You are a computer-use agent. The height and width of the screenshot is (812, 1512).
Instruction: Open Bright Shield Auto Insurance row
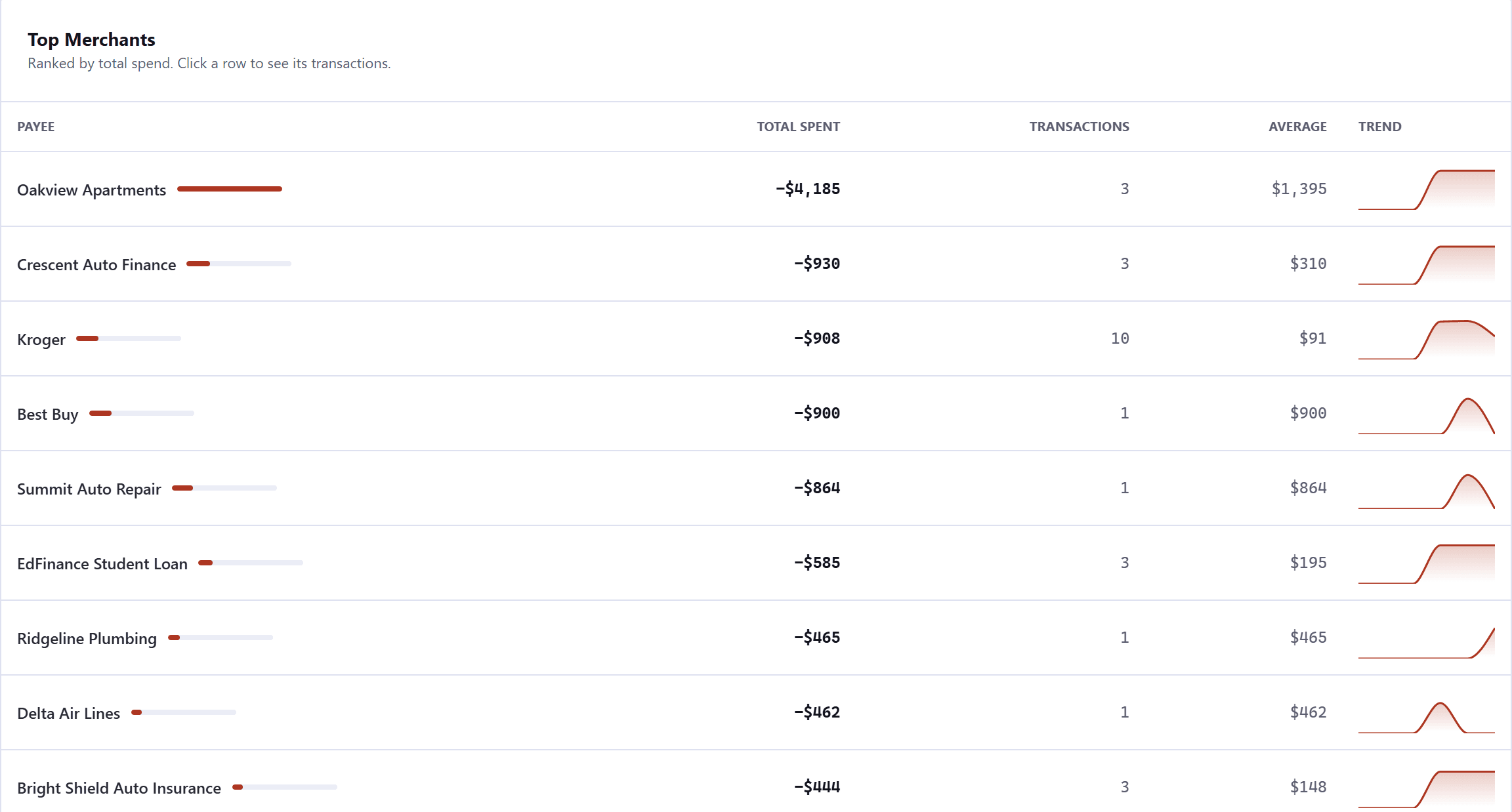[x=756, y=781]
